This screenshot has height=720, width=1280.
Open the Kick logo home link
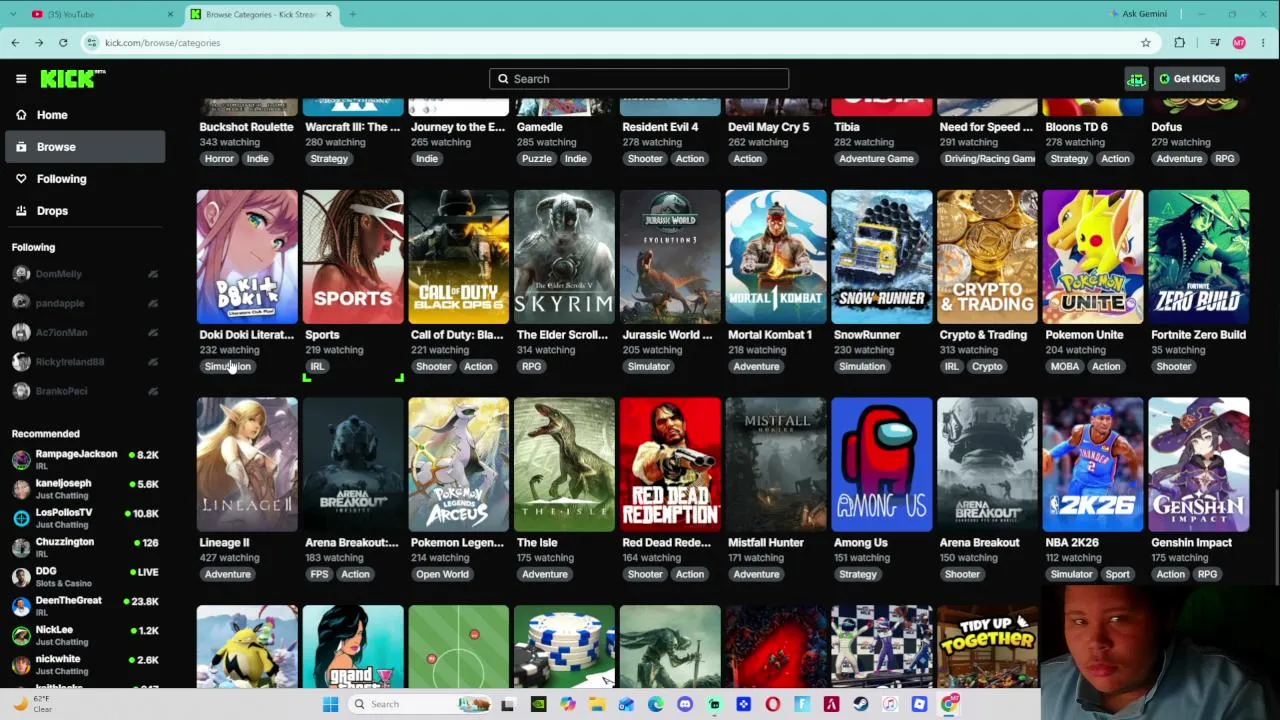72,79
